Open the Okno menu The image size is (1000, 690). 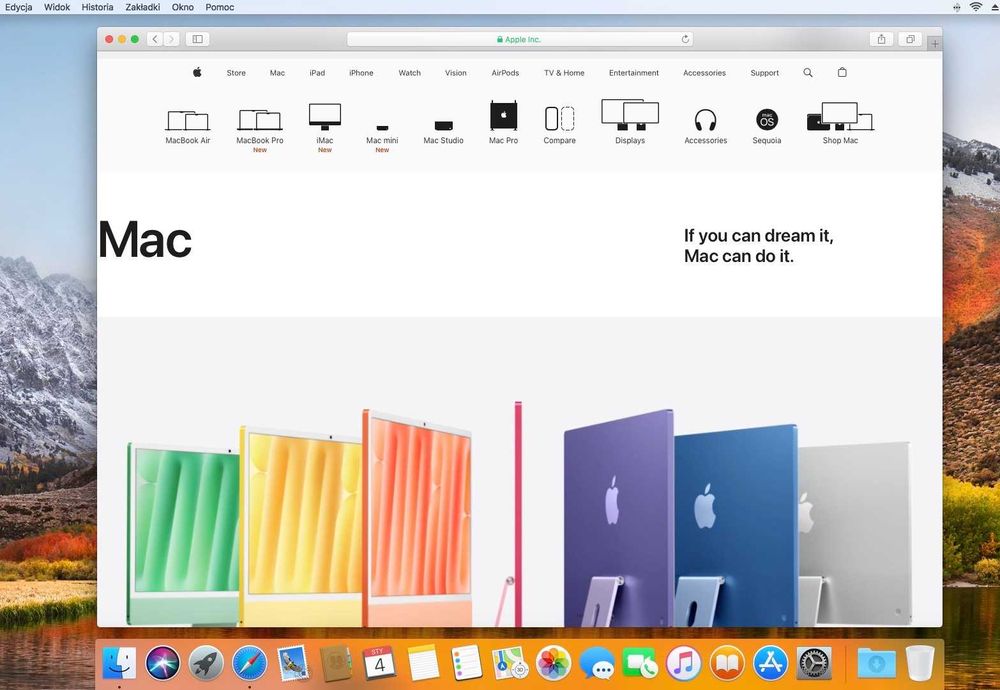click(183, 7)
